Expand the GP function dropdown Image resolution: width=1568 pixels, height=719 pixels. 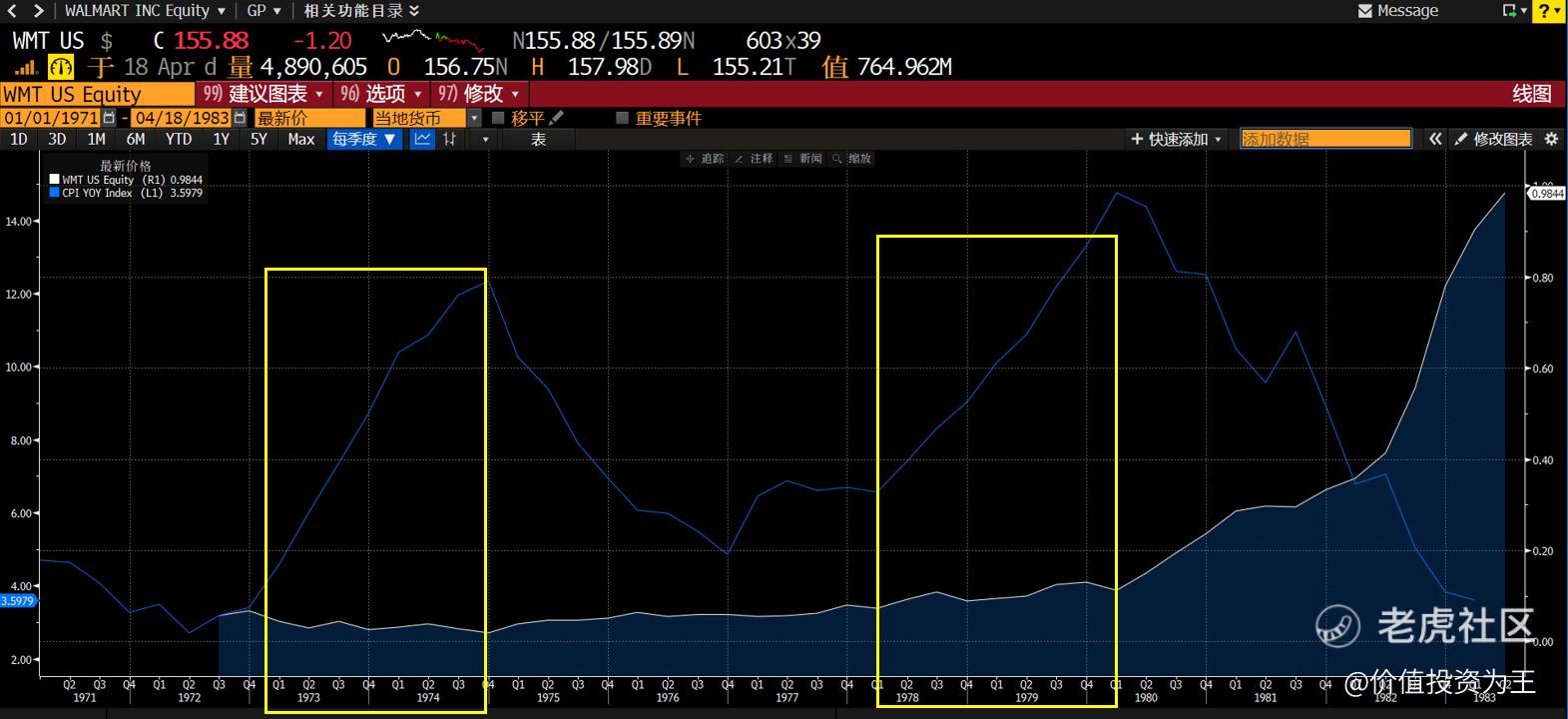(x=263, y=11)
